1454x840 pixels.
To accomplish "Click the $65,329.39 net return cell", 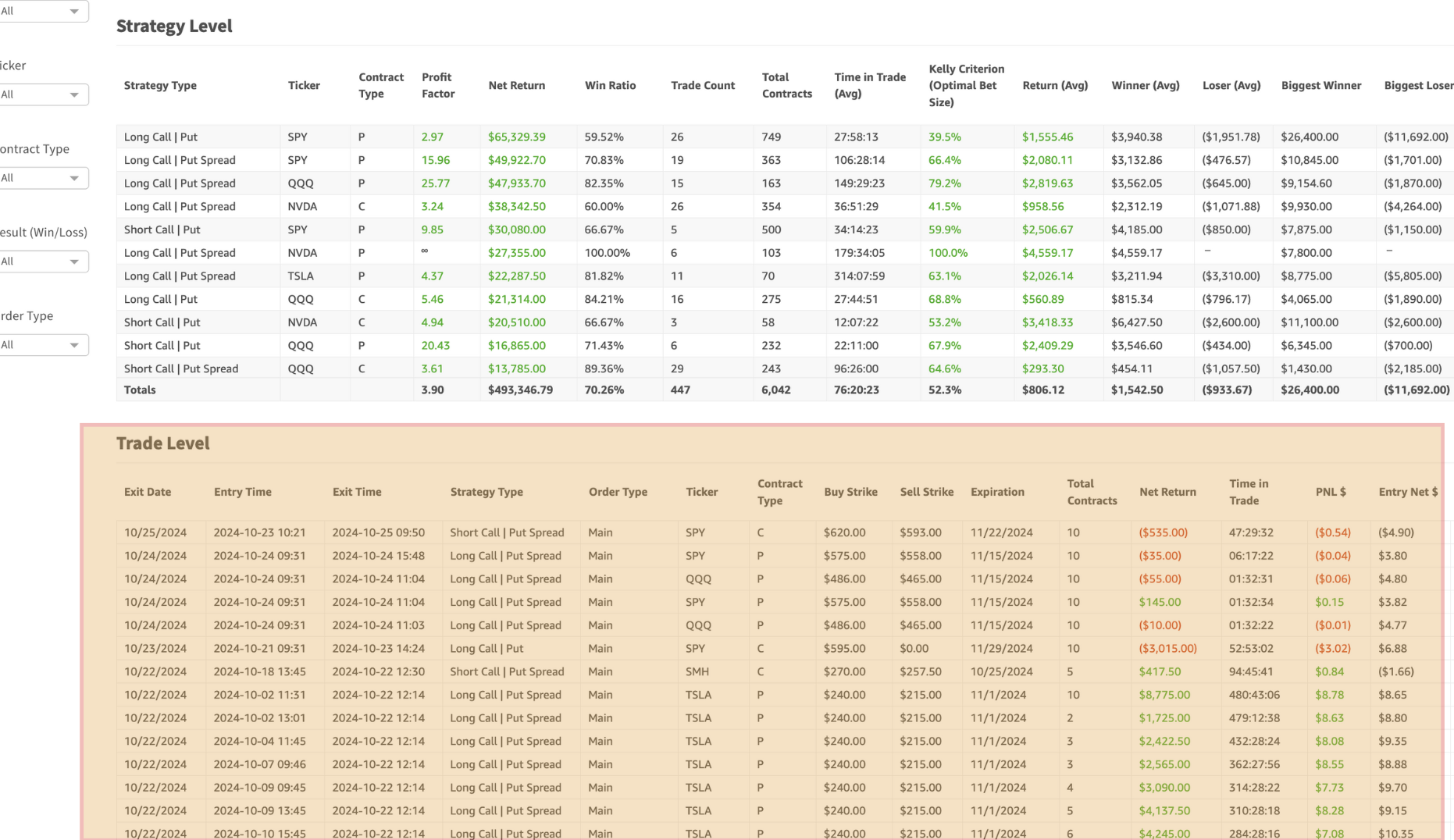I will point(516,137).
